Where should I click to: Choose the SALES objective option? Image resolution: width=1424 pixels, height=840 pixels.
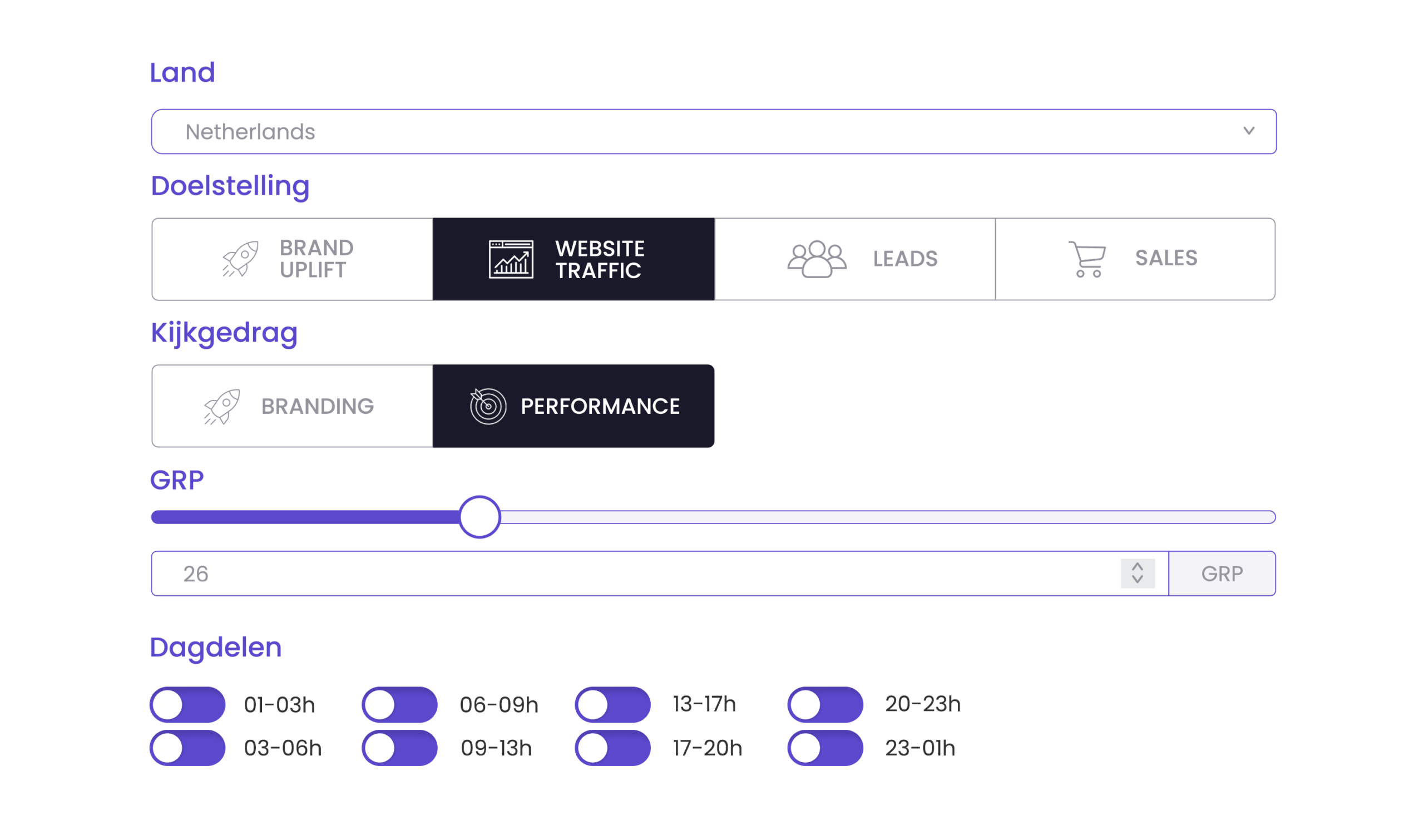tap(1135, 259)
